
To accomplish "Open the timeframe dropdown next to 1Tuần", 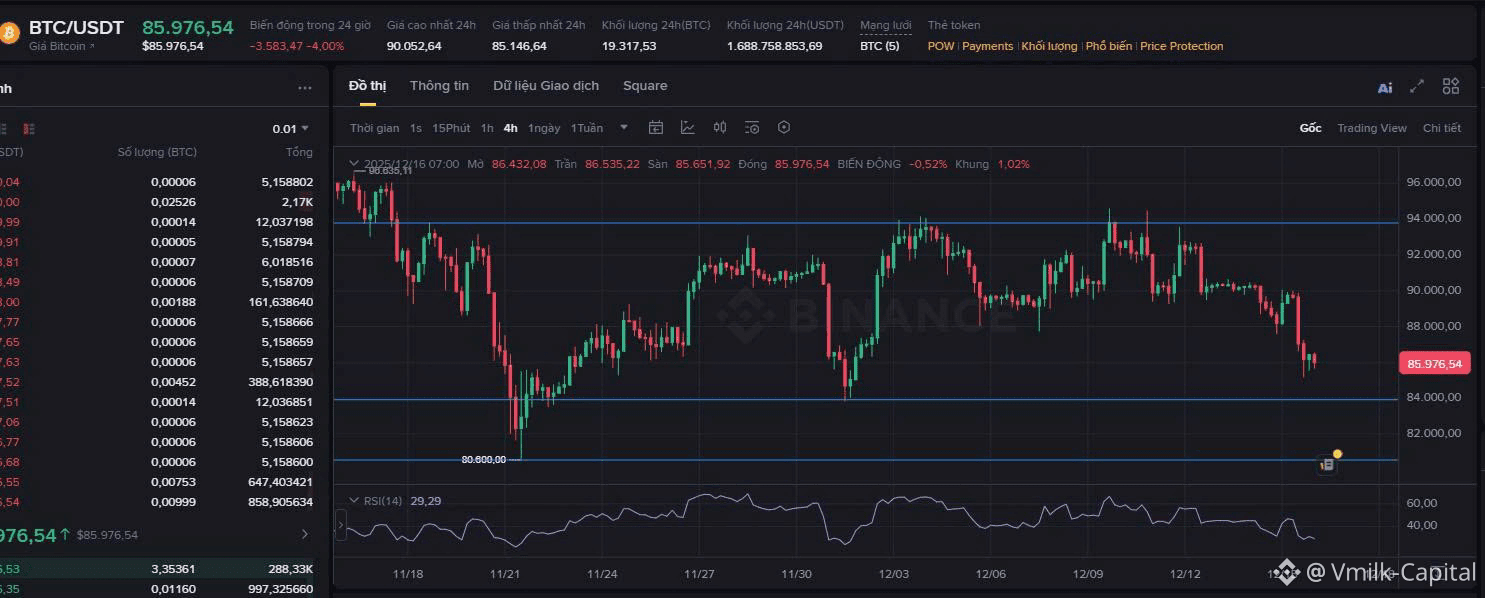I will point(623,128).
